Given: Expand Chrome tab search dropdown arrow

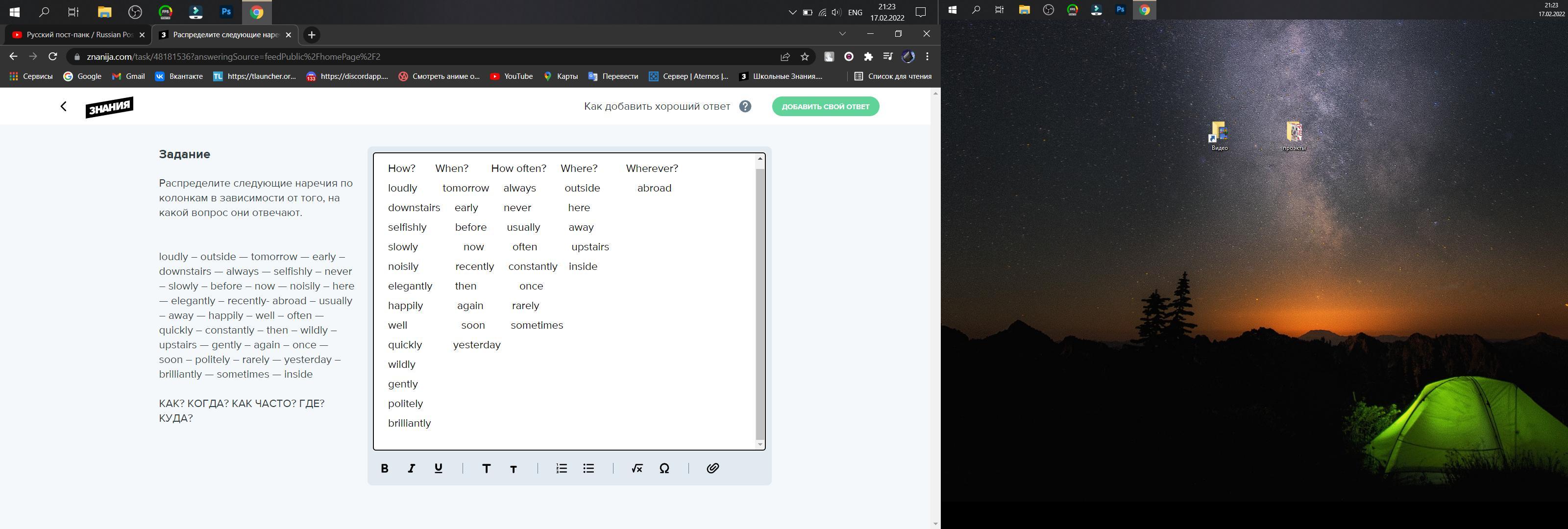Looking at the screenshot, I should (842, 34).
